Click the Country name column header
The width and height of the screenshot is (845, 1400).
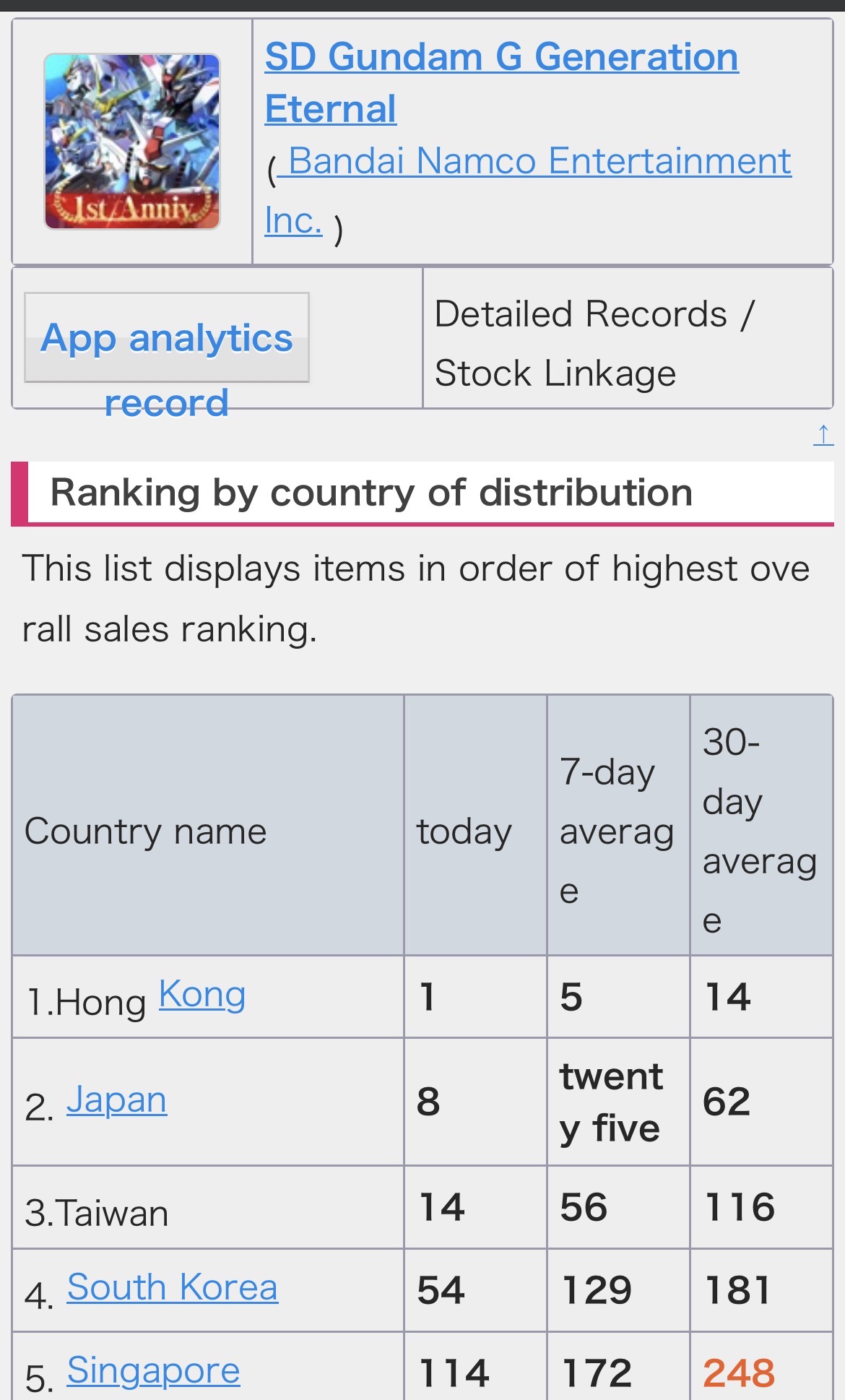pyautogui.click(x=146, y=831)
